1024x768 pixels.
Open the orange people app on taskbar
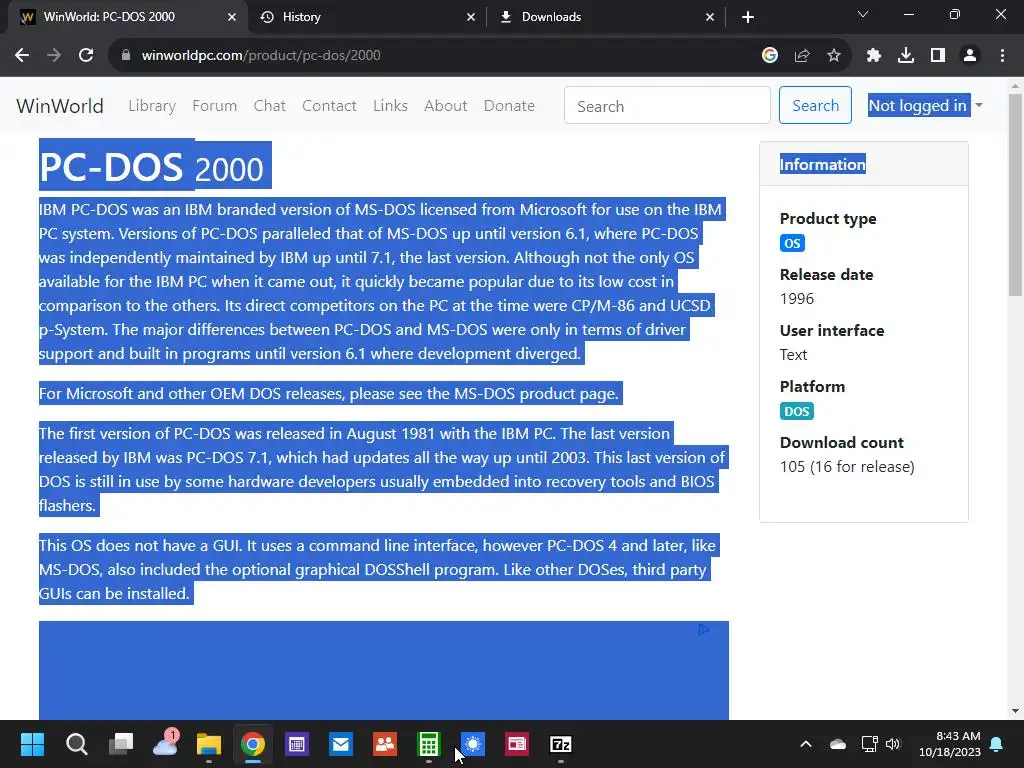click(x=385, y=744)
